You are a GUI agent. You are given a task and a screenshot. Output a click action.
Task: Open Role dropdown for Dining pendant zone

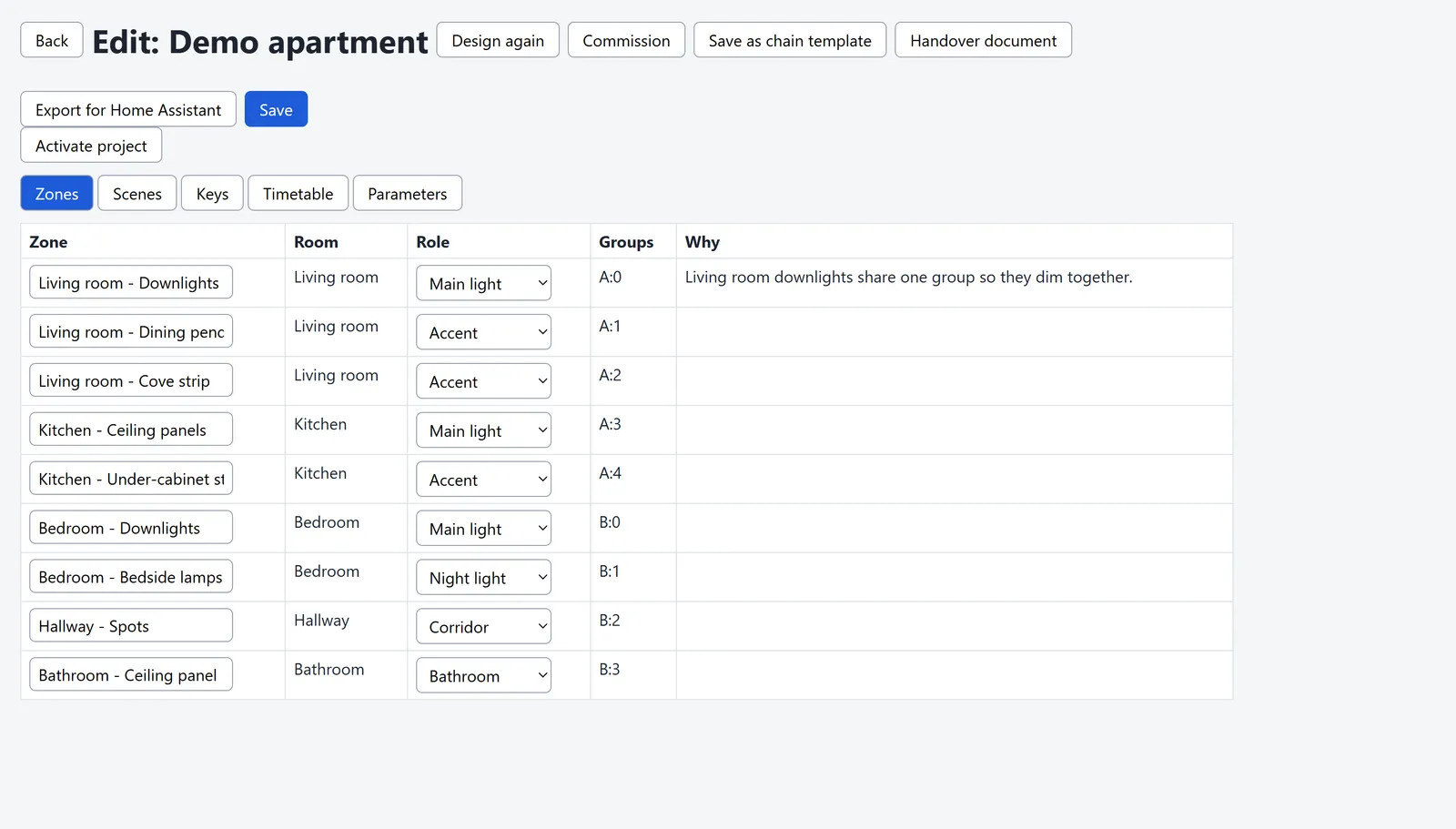coord(483,332)
